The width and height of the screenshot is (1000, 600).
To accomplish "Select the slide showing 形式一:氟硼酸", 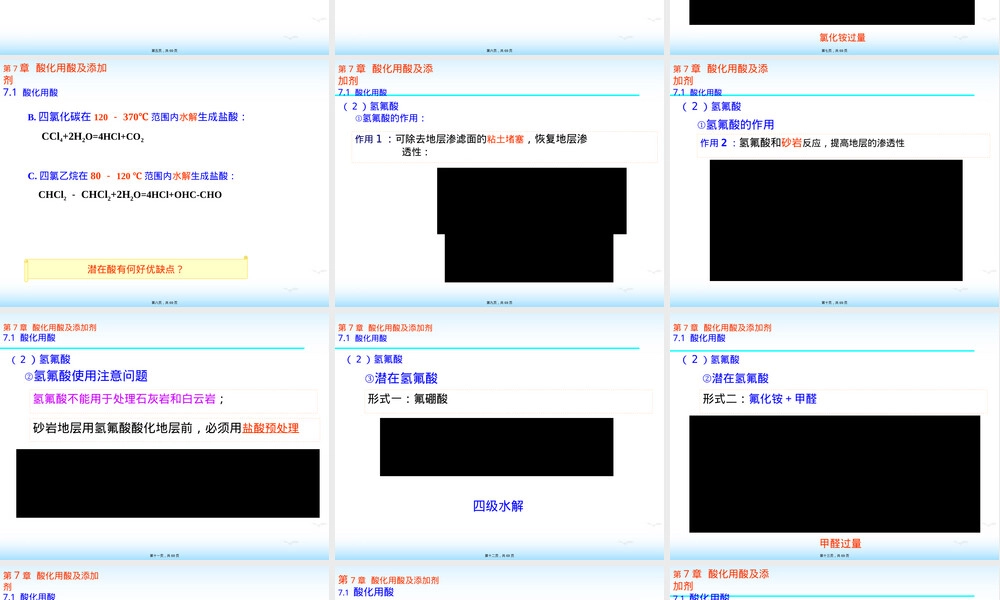I will [499, 436].
